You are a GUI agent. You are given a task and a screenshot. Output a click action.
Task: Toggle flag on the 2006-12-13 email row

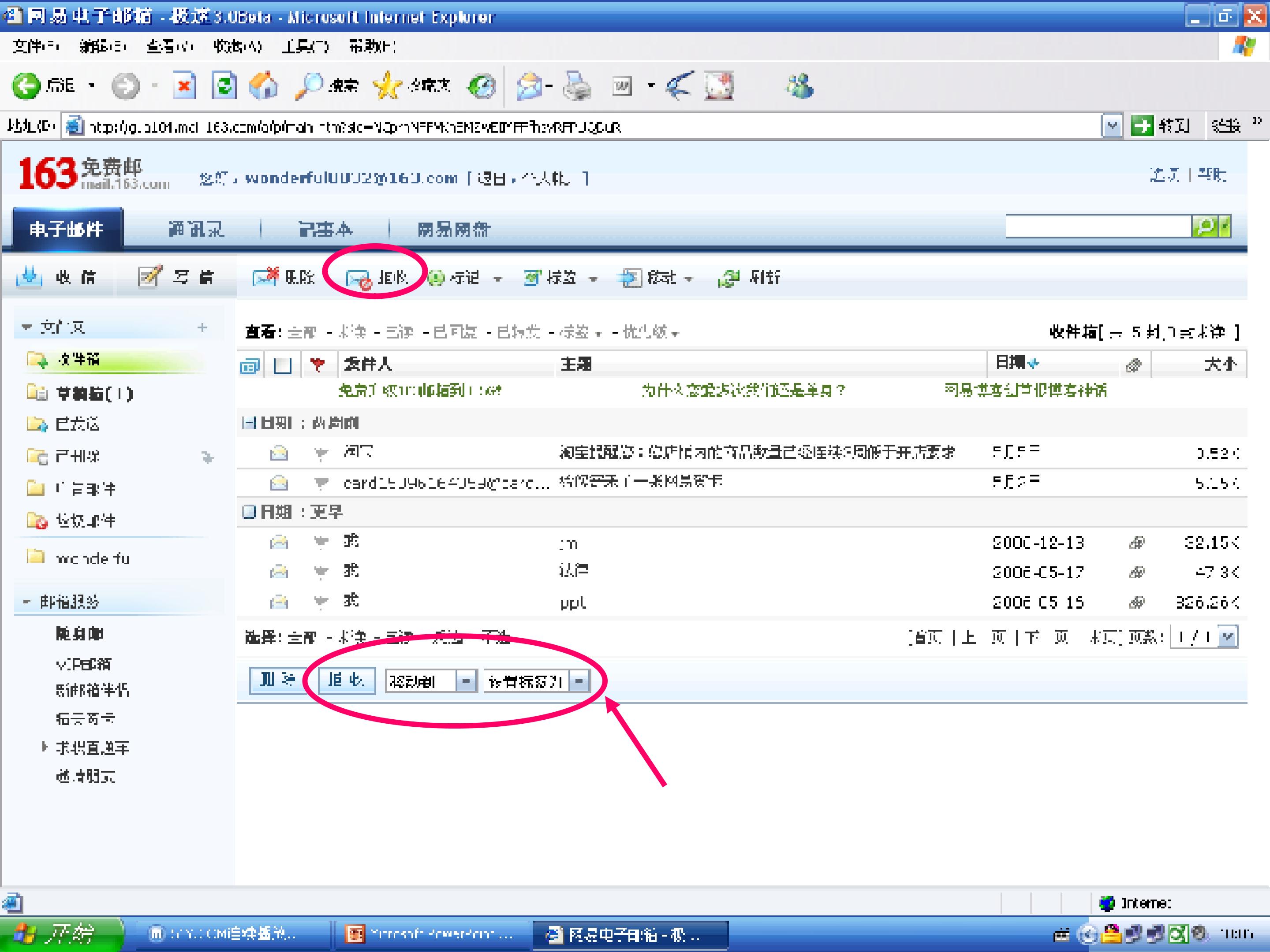click(321, 541)
